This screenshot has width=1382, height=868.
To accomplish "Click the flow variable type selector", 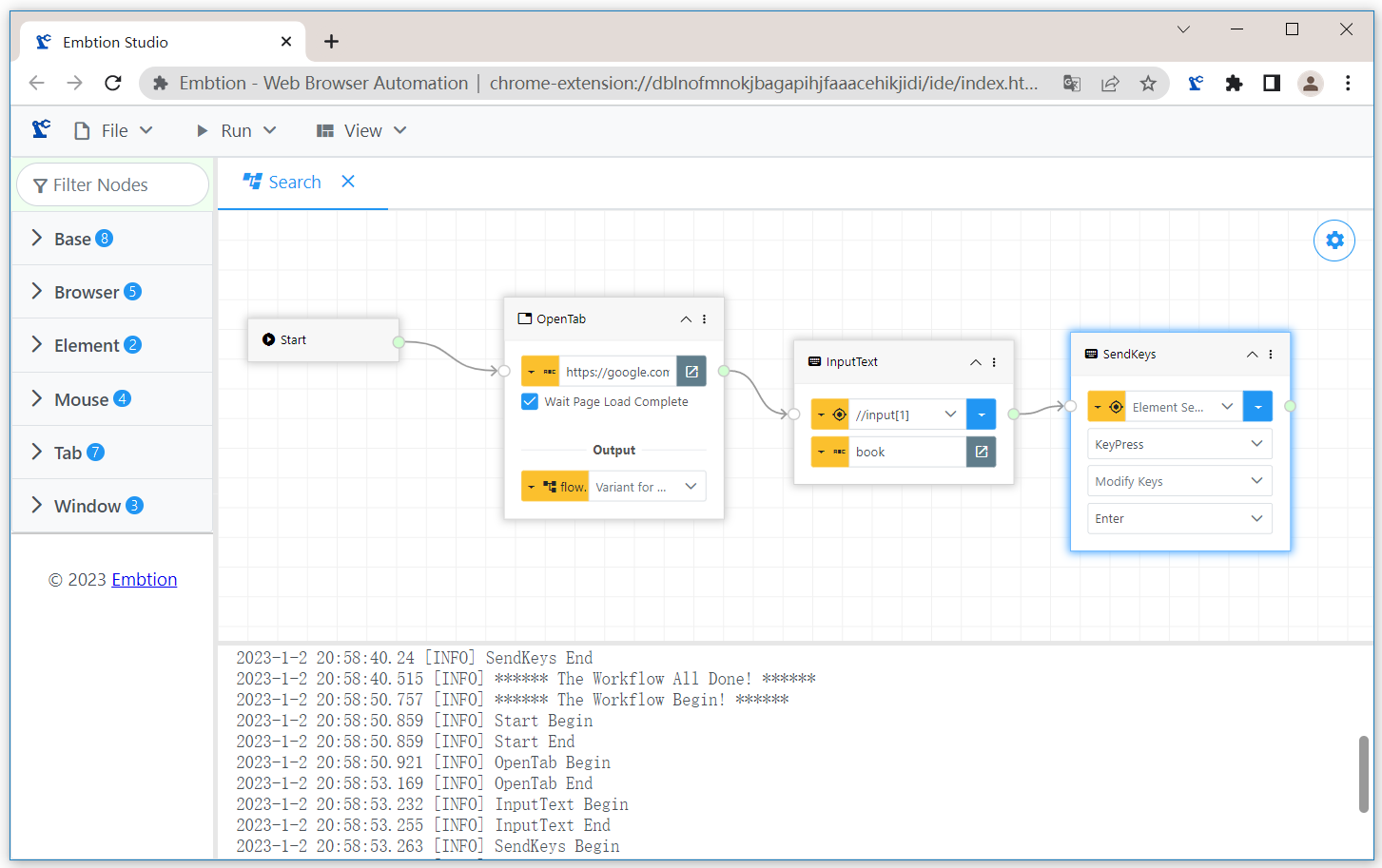I will 555,487.
